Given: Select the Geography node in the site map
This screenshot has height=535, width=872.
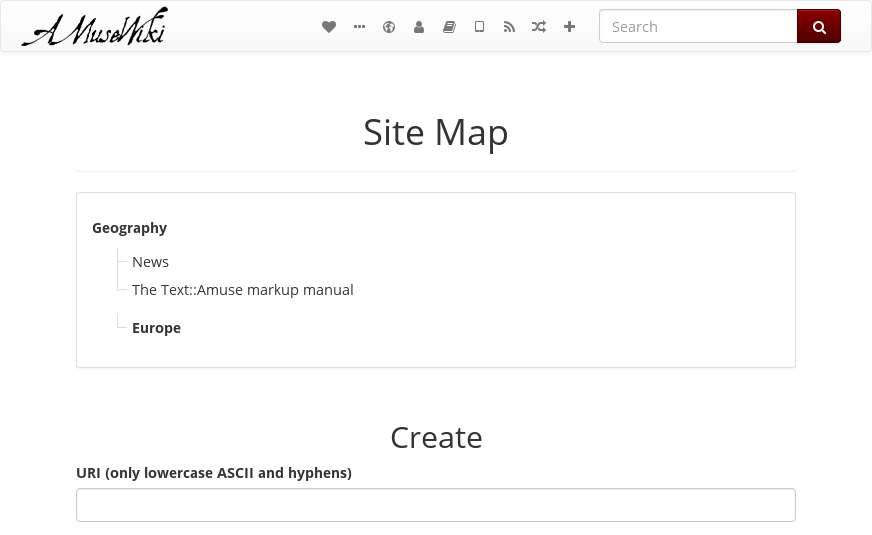Looking at the screenshot, I should tap(130, 228).
